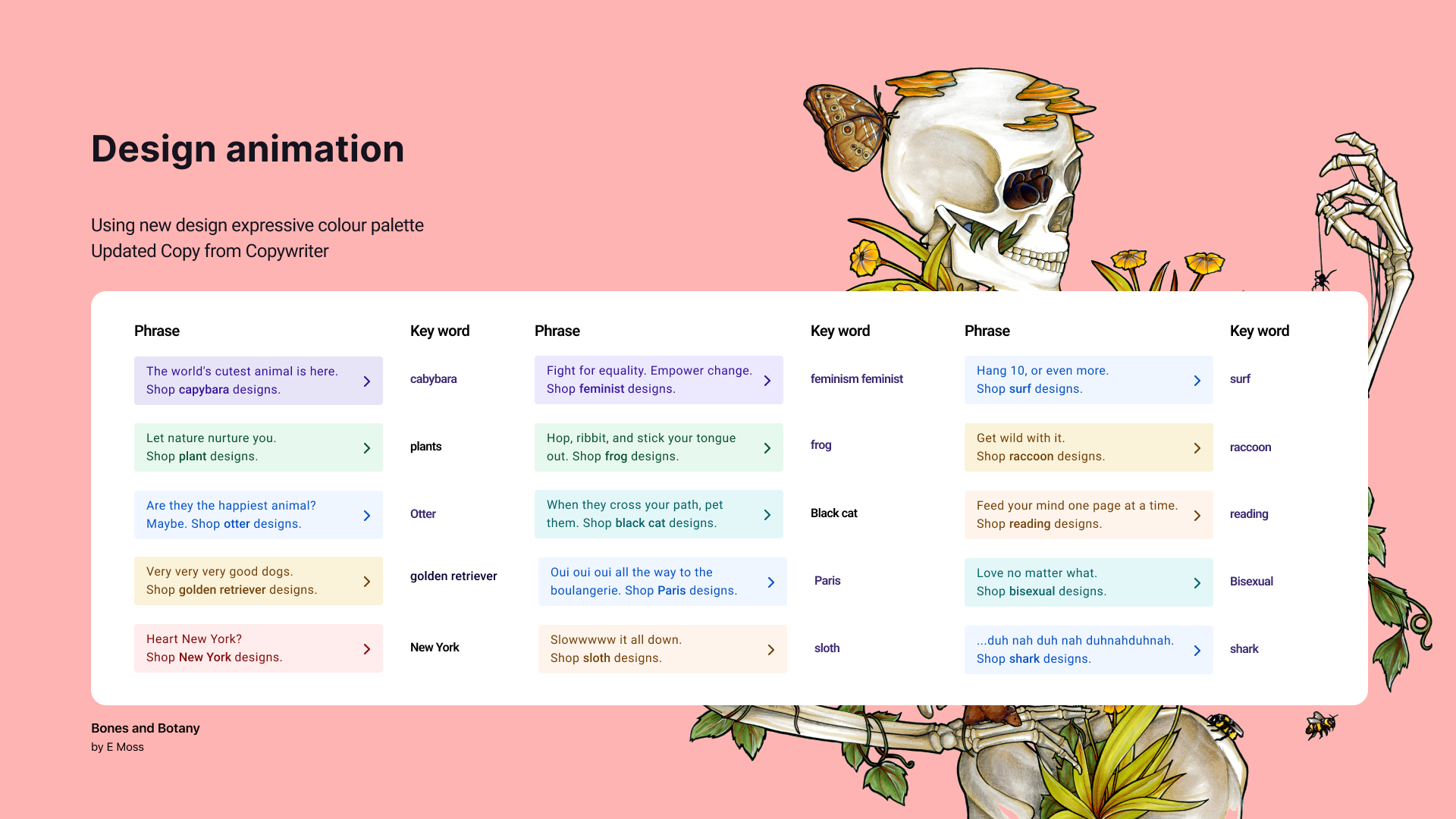Screen dimensions: 1456x819
Task: Select the 'cabybara' key word text
Action: [433, 379]
